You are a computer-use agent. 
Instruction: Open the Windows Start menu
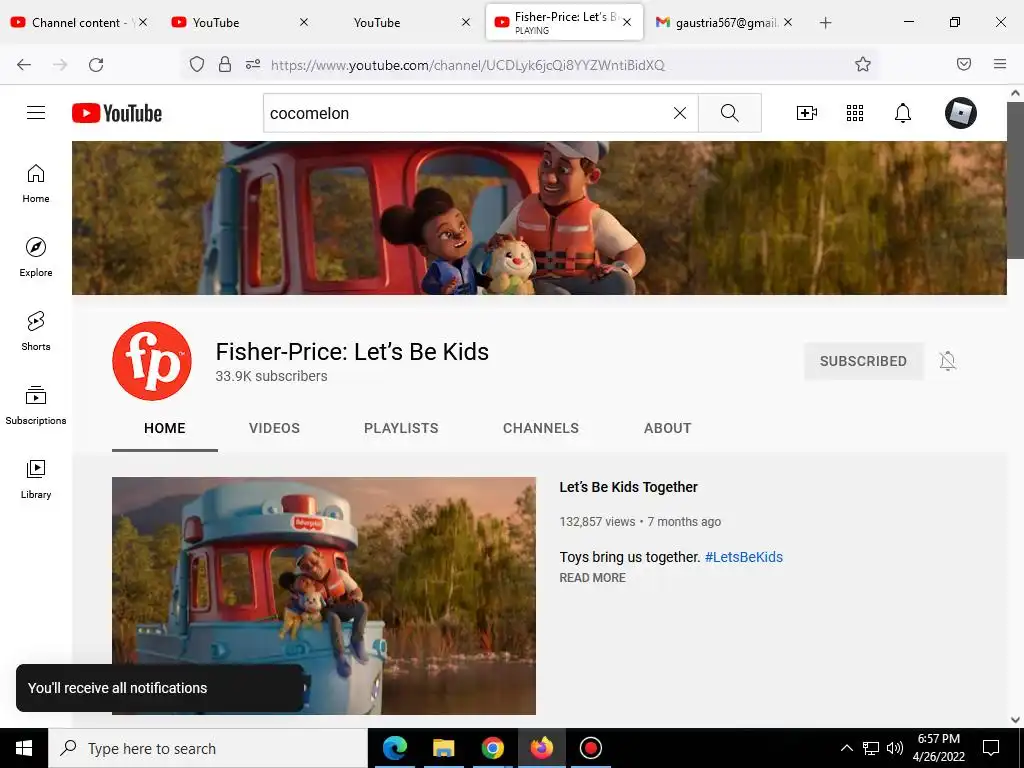(24, 748)
